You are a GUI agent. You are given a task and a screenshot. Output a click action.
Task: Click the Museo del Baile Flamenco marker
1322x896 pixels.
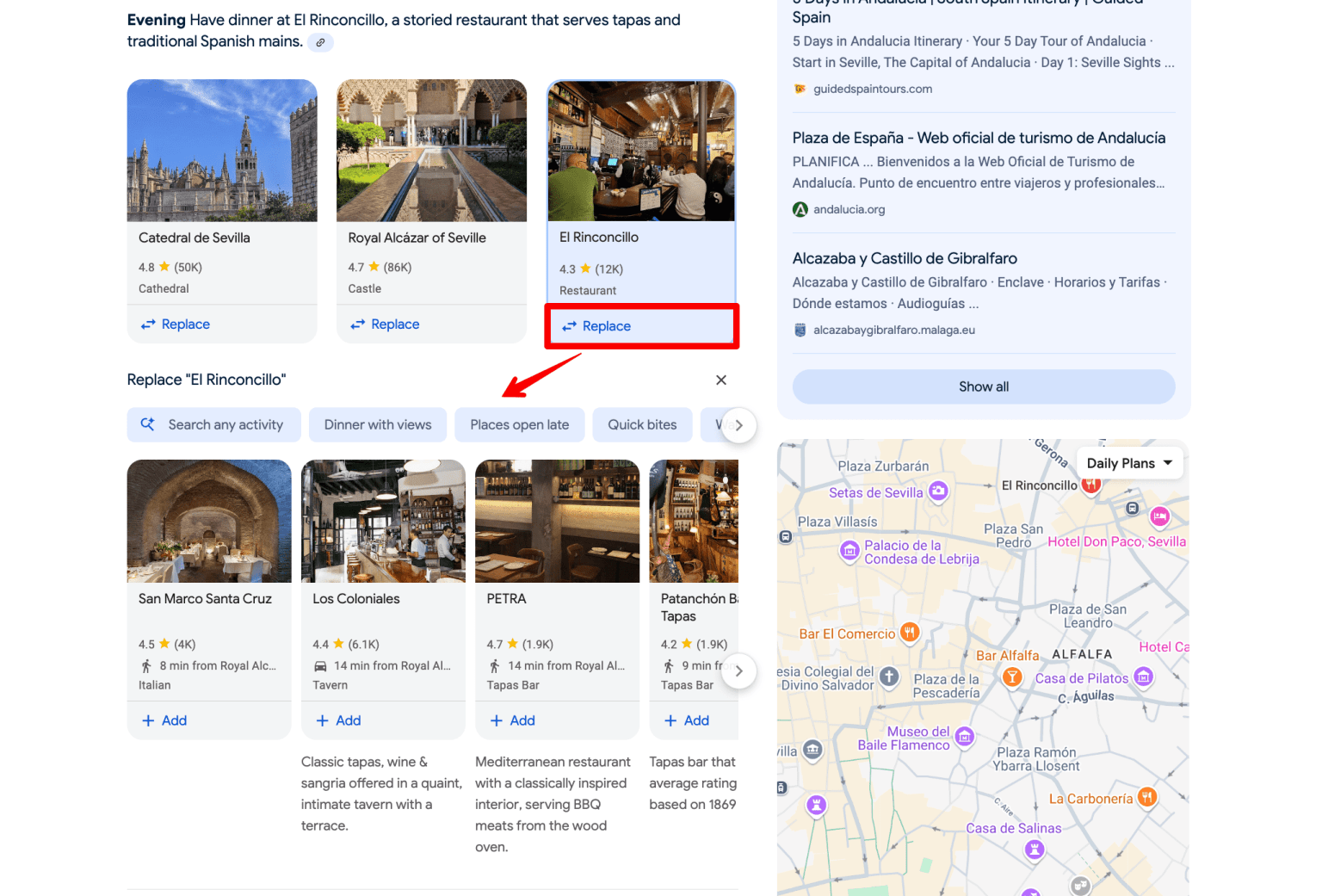(965, 737)
